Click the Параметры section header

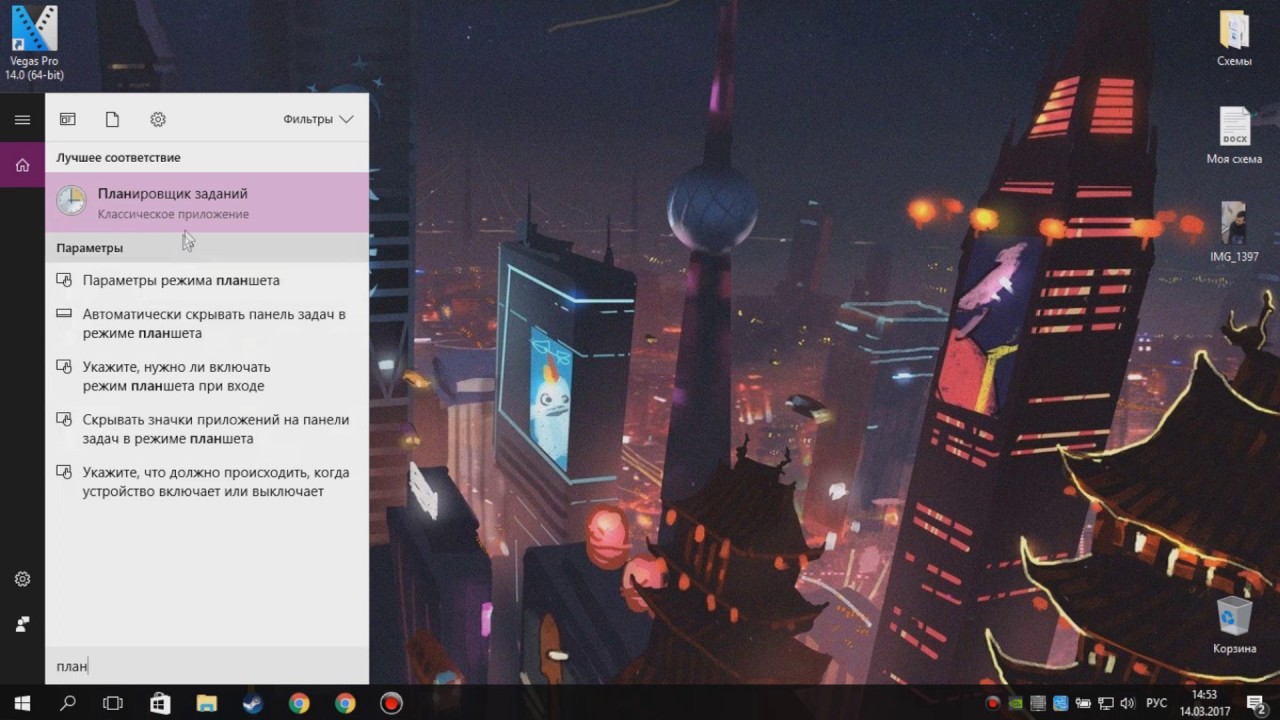coord(90,247)
